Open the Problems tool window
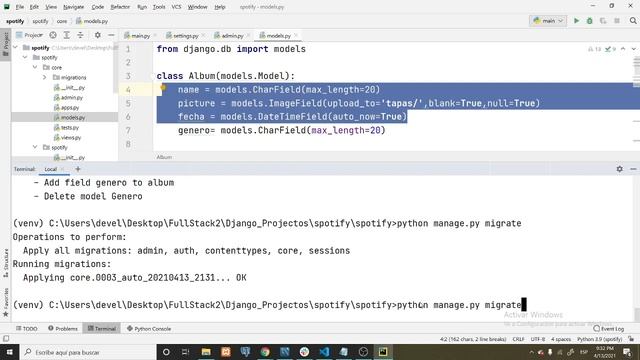The height and width of the screenshot is (360, 640). coord(63,329)
